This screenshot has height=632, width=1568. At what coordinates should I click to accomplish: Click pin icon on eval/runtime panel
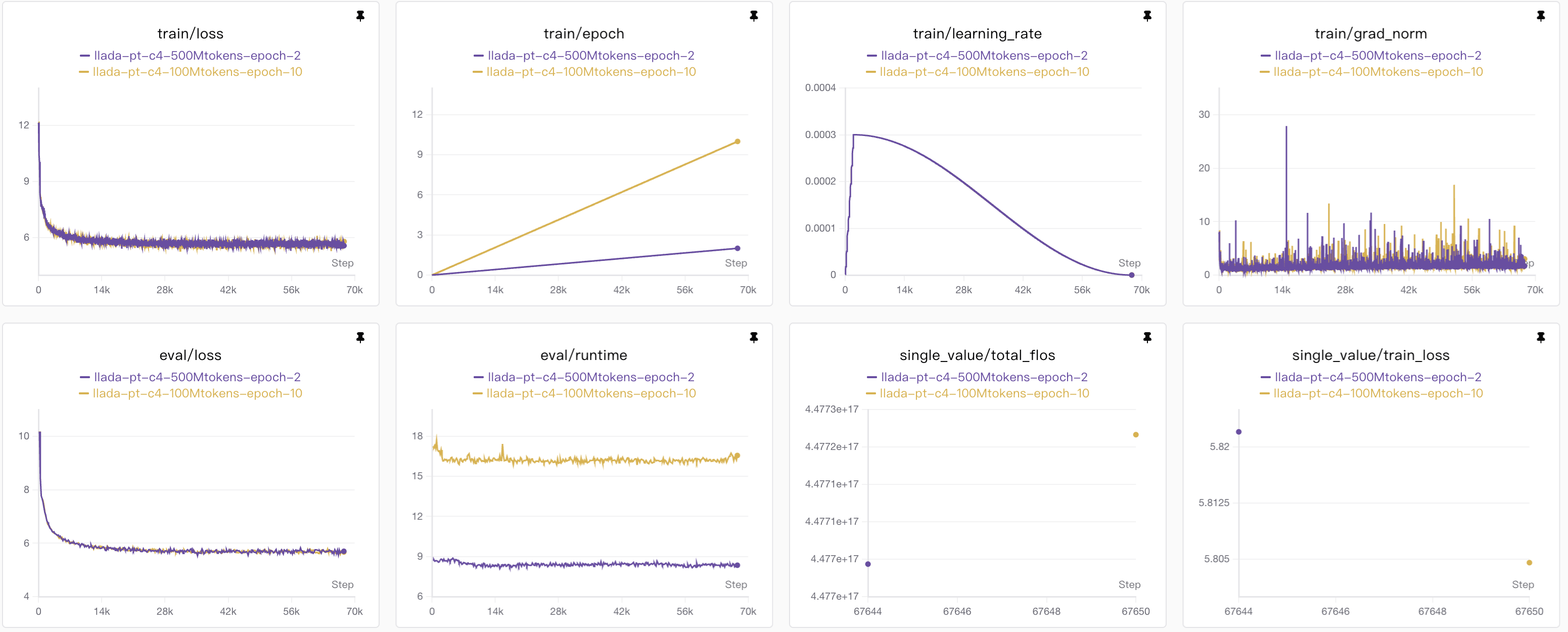click(x=754, y=337)
